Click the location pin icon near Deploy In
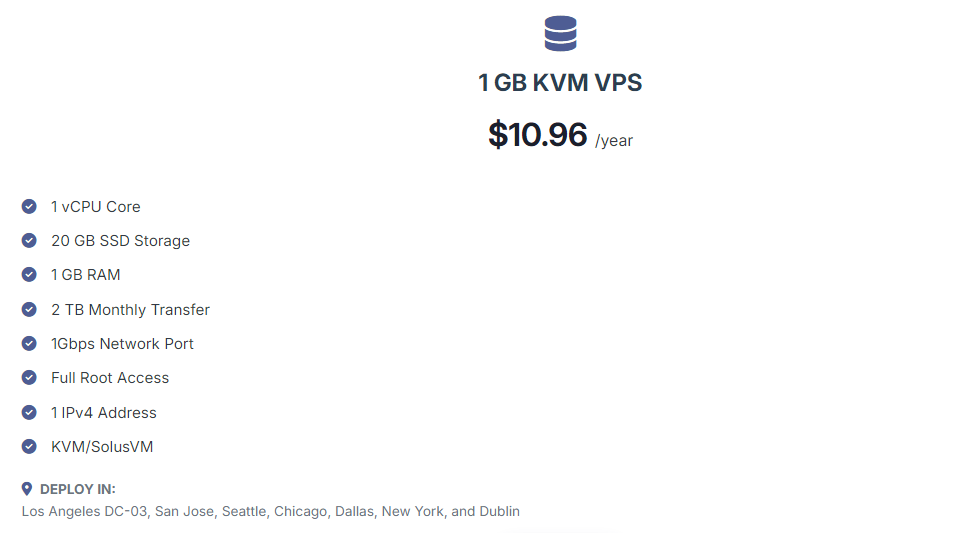966x533 pixels. 26,489
